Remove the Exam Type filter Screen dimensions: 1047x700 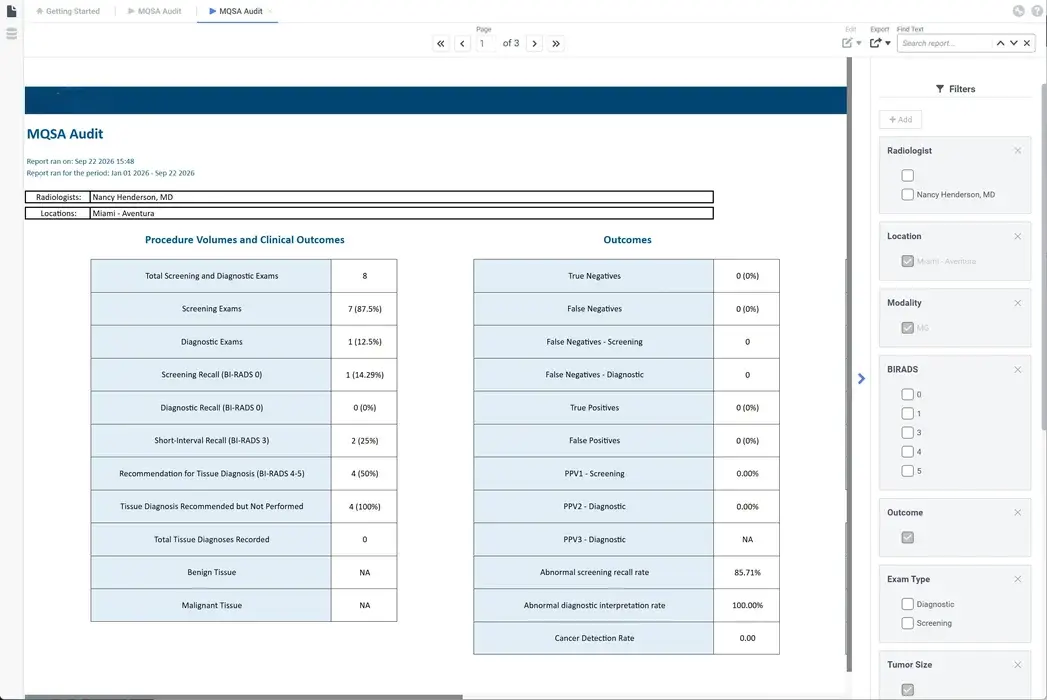1018,579
